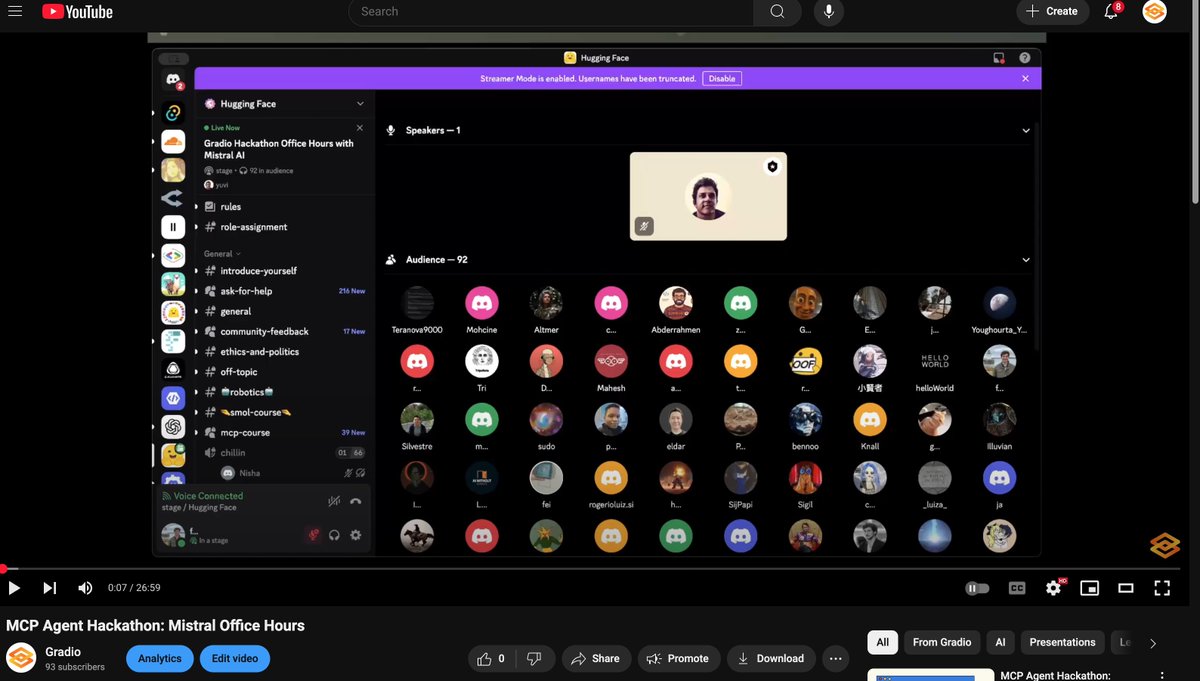
Task: Click the magnifier search button
Action: (x=777, y=12)
